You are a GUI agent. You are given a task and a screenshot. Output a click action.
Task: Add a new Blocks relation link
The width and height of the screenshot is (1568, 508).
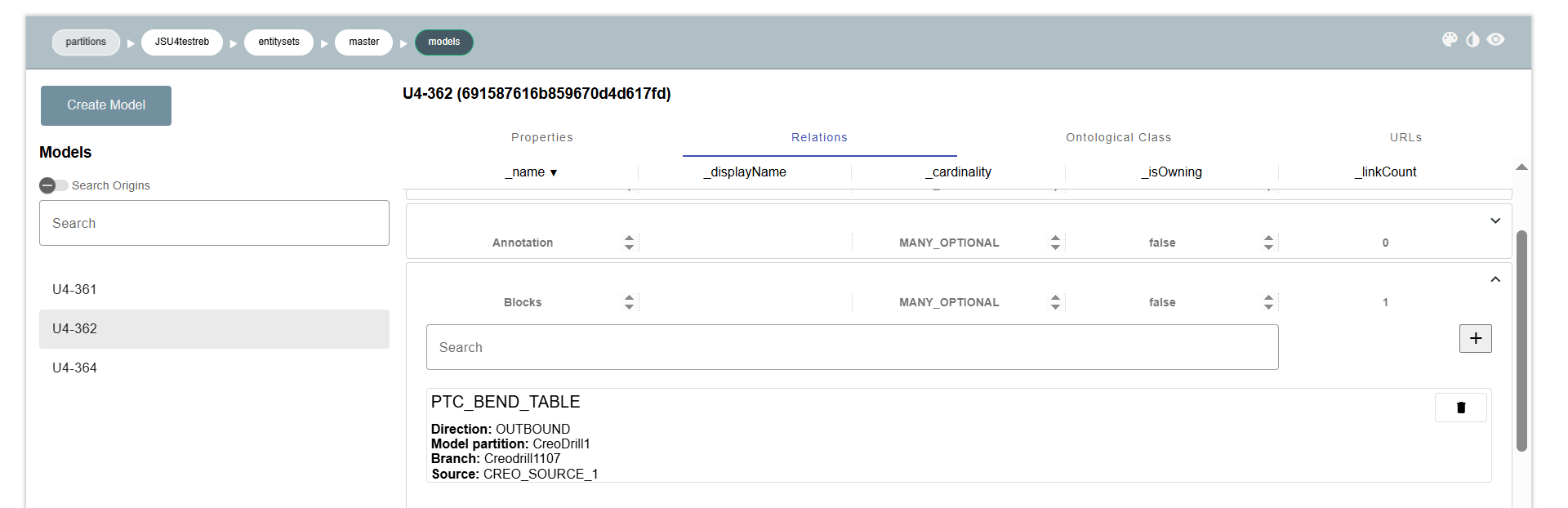coord(1475,339)
